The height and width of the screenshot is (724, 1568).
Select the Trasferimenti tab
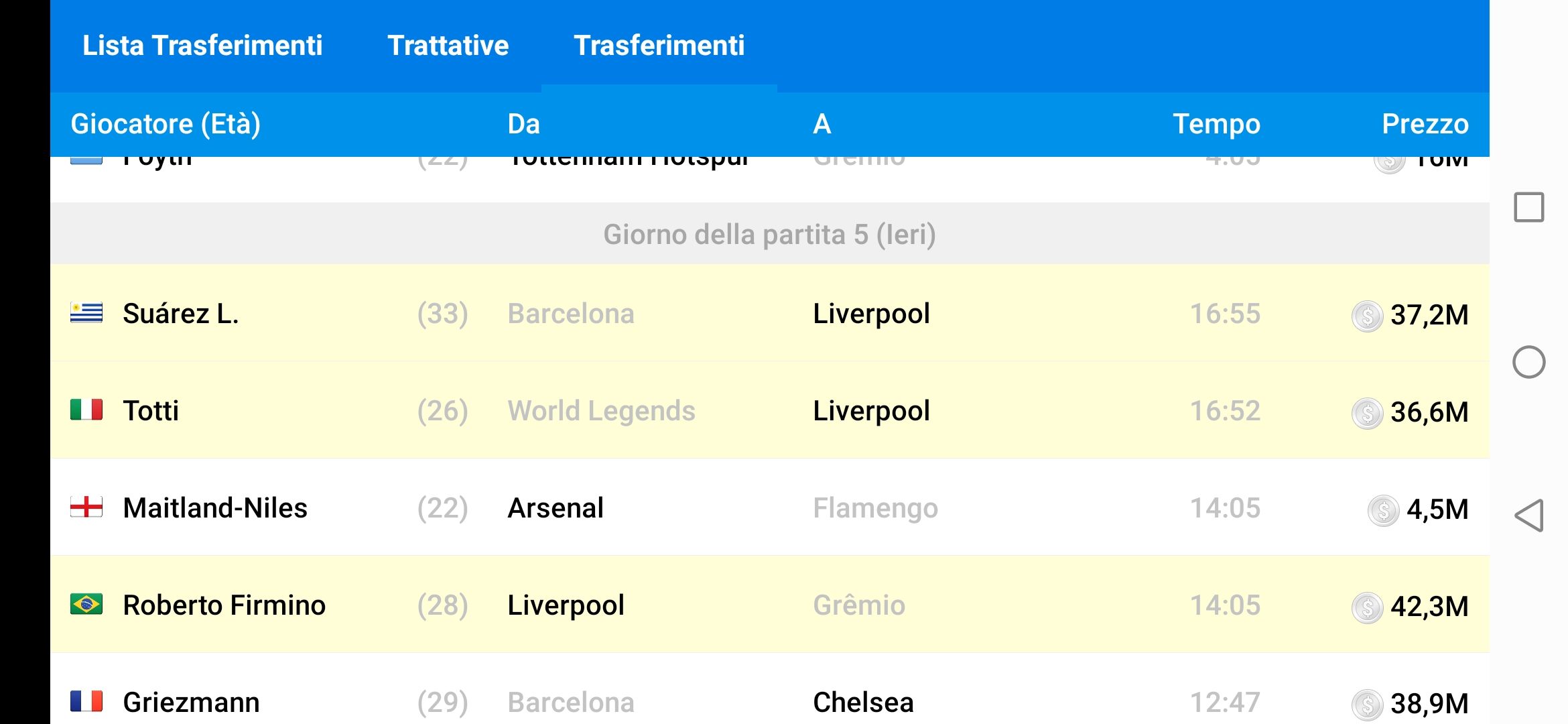point(659,46)
